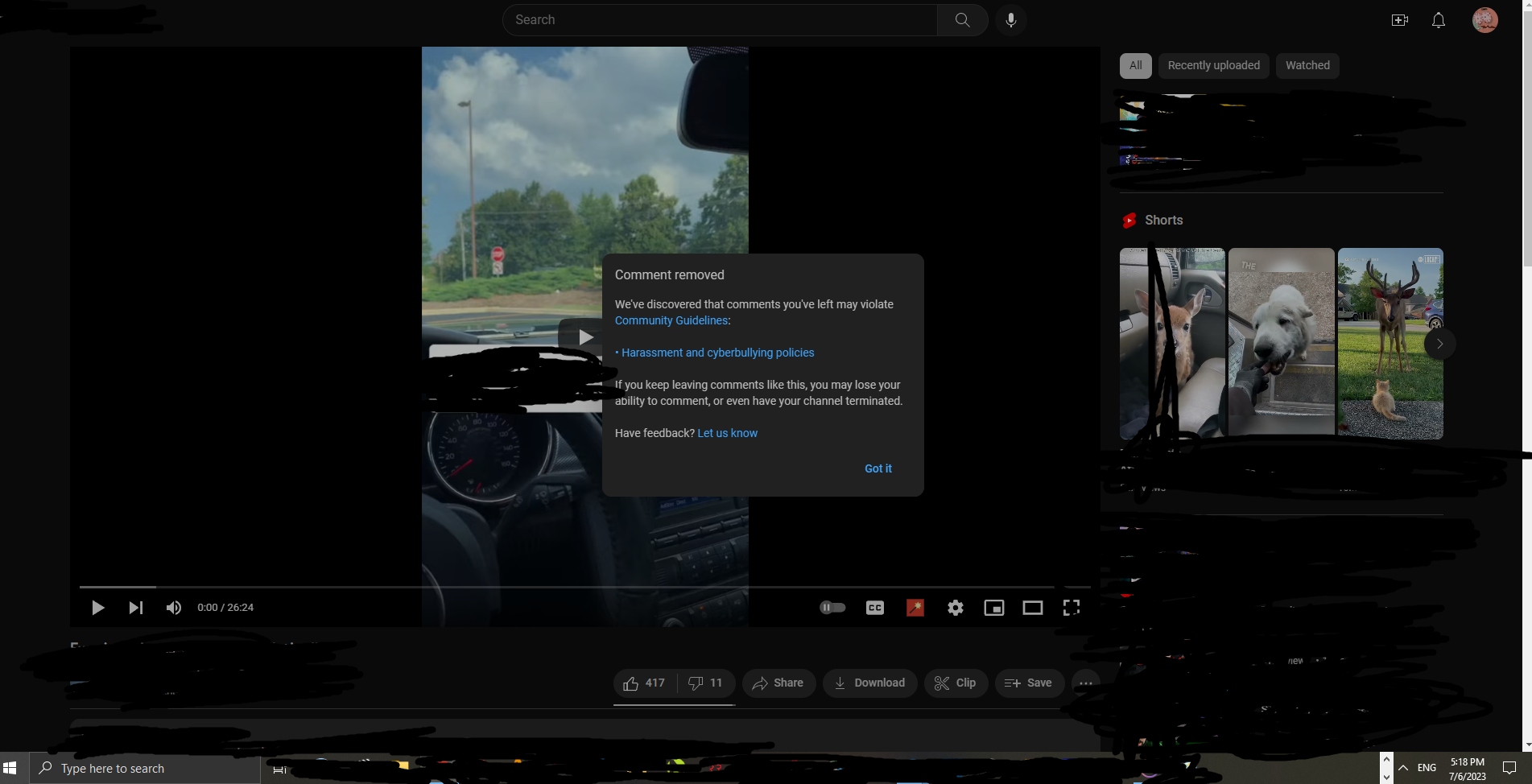Start voice search with microphone icon
Viewport: 1532px width, 784px height.
tap(1010, 20)
